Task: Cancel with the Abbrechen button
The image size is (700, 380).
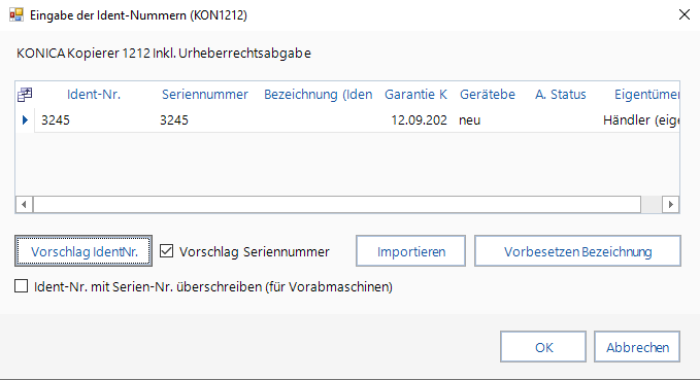Action: (637, 347)
